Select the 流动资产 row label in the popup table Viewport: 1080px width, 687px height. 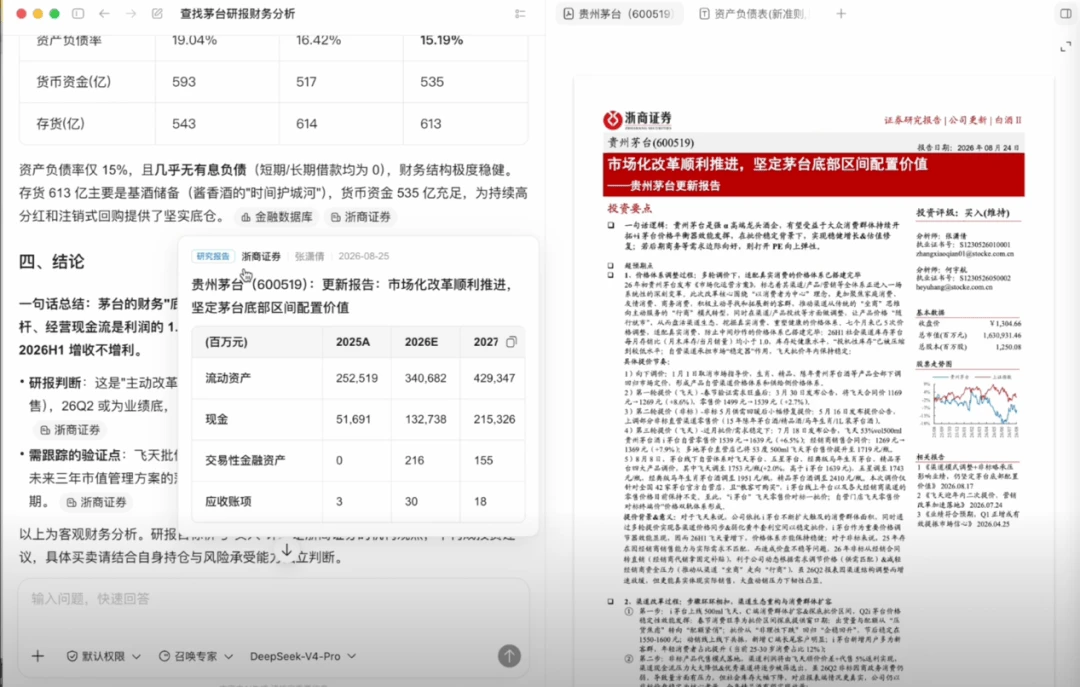coord(228,378)
